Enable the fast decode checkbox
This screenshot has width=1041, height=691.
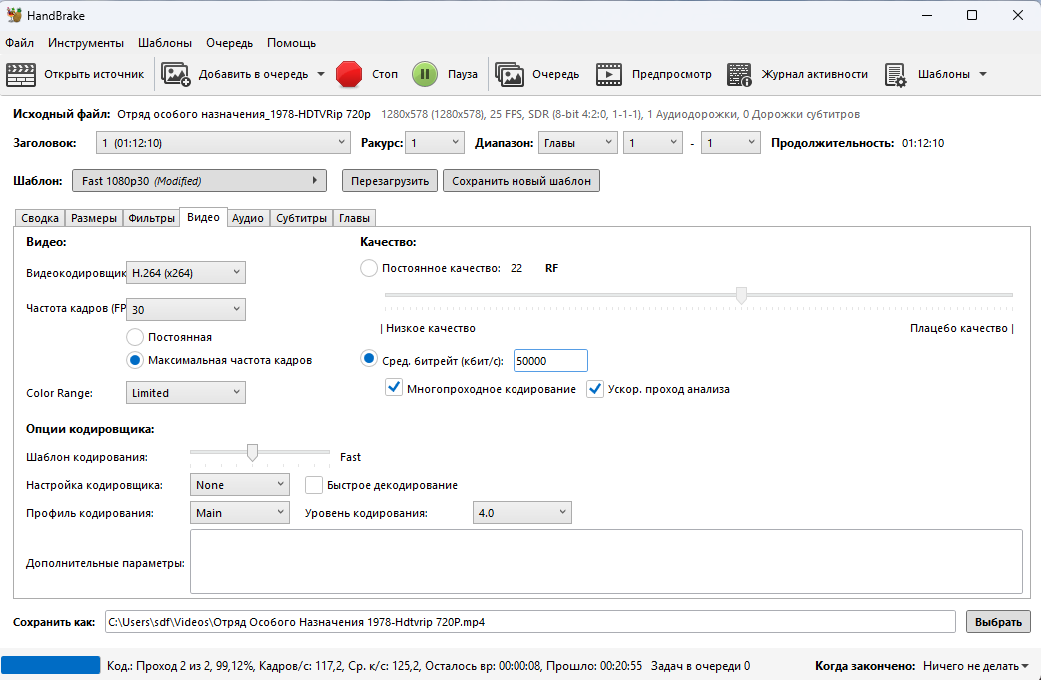click(314, 485)
